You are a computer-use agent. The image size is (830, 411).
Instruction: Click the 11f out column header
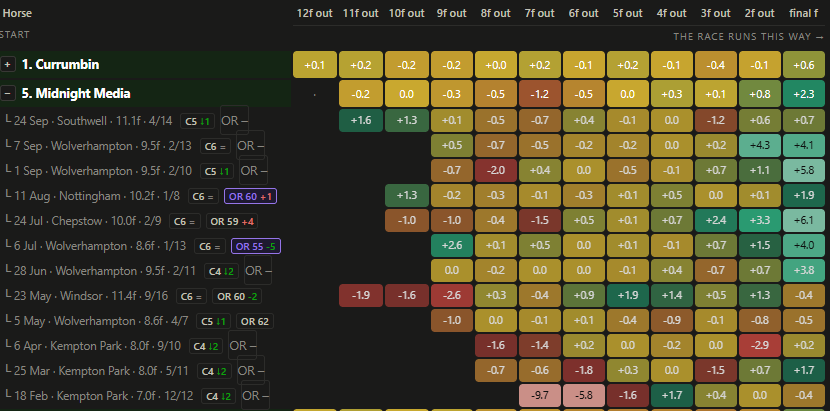coord(360,13)
